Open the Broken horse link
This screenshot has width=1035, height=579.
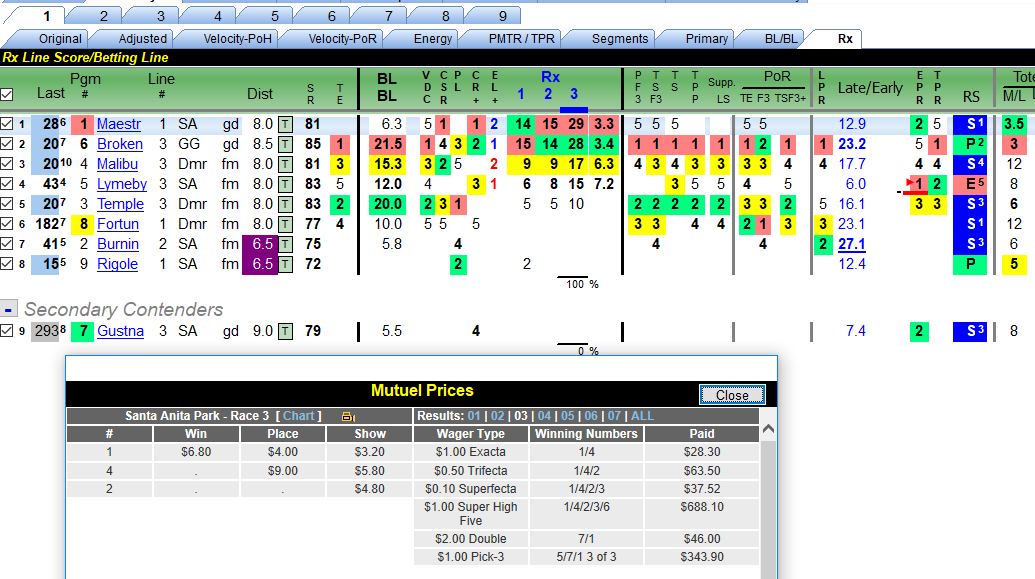click(119, 144)
